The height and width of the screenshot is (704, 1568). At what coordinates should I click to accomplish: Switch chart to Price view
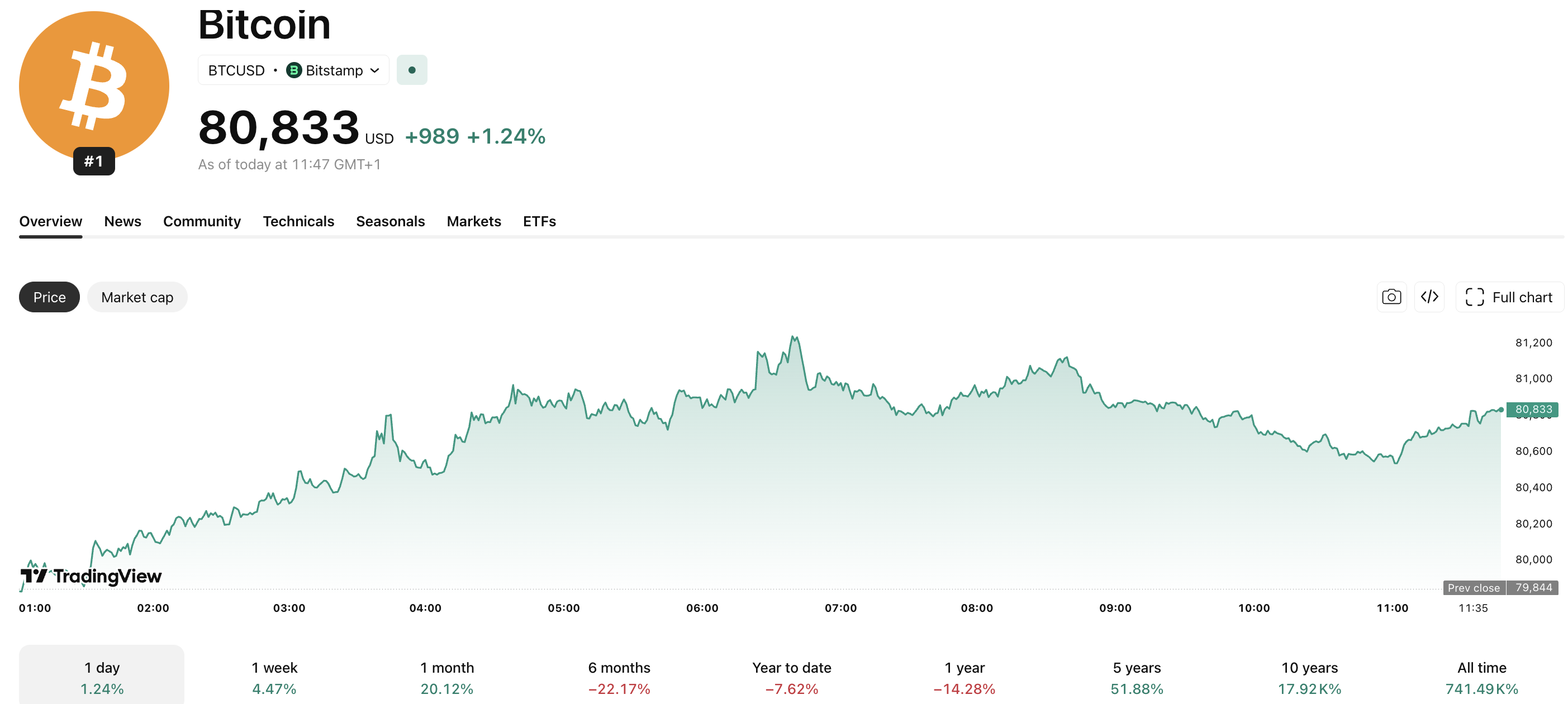tap(49, 297)
